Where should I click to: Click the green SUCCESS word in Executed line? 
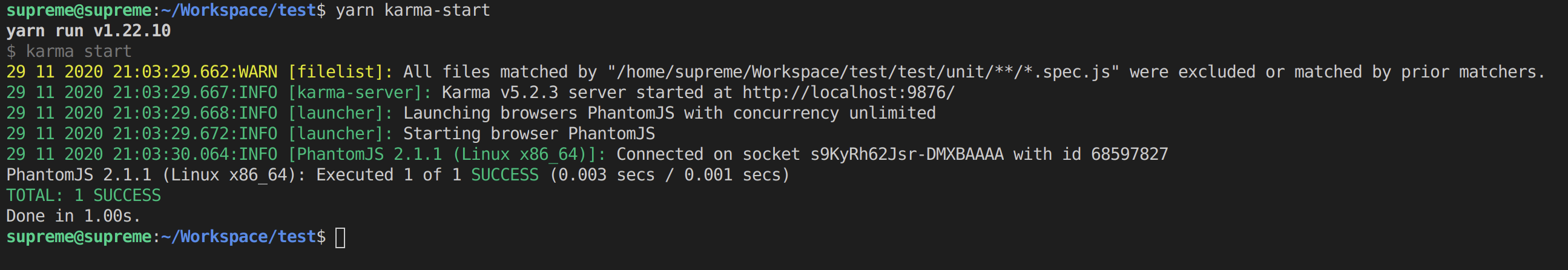click(x=505, y=175)
